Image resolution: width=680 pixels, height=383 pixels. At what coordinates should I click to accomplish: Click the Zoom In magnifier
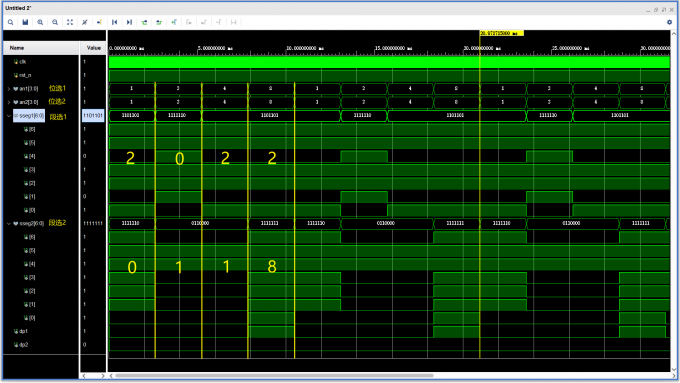click(x=40, y=22)
